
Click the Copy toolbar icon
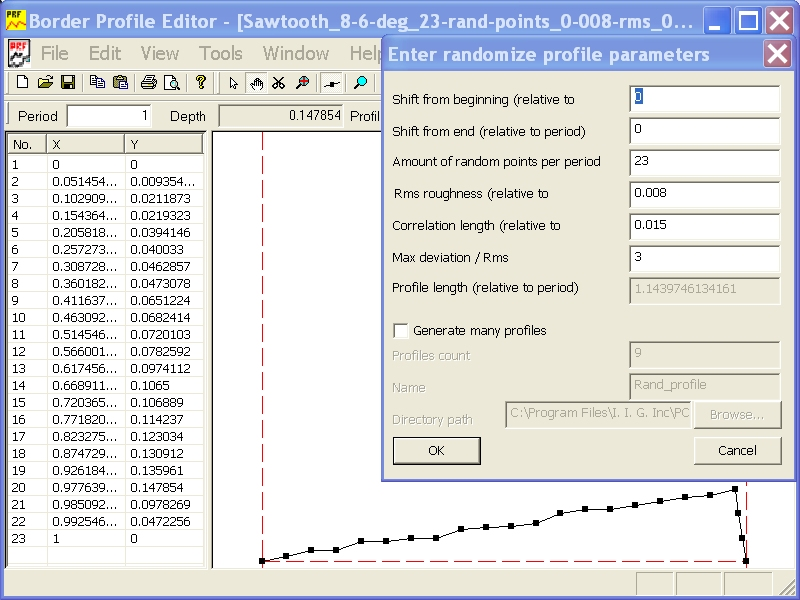[x=97, y=82]
